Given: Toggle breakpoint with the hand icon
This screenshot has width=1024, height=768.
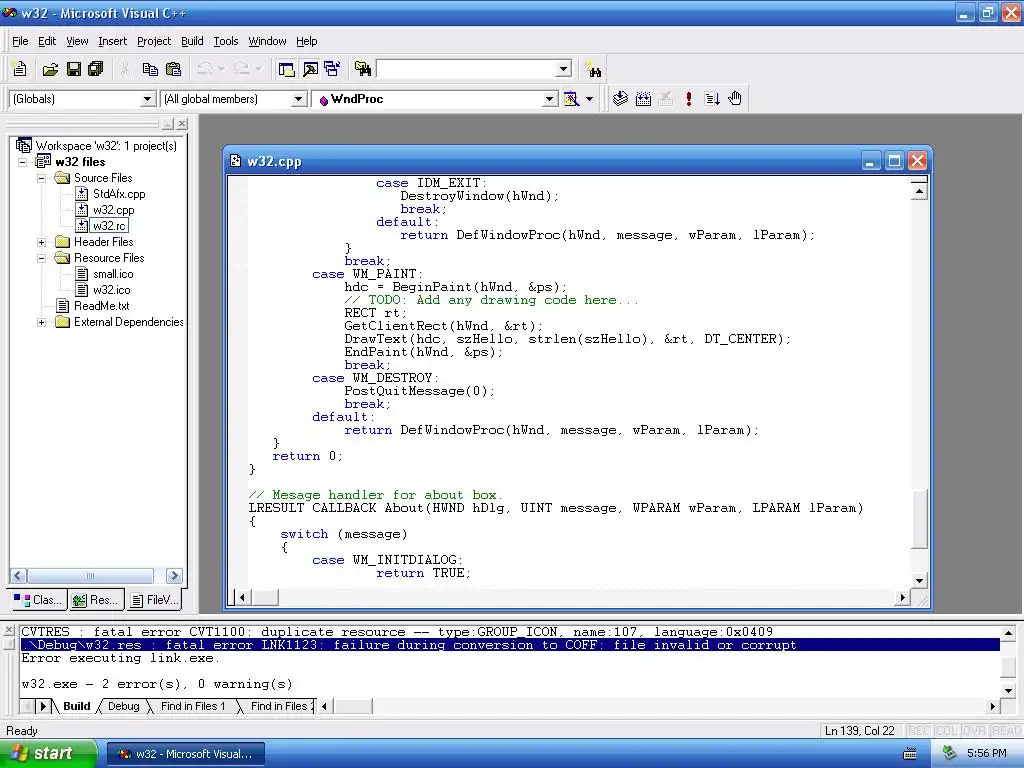Looking at the screenshot, I should [735, 99].
